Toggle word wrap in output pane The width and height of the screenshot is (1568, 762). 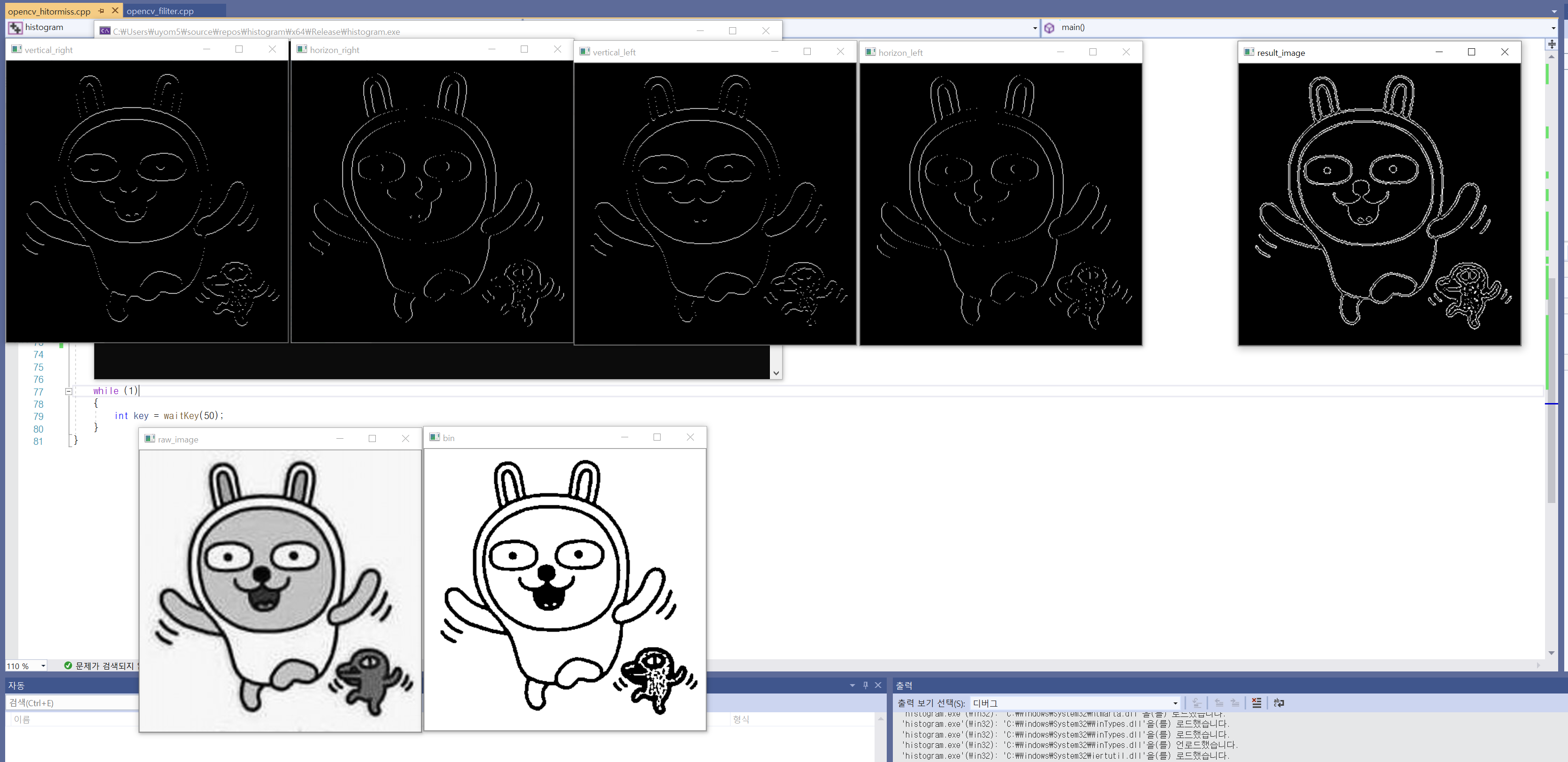[1279, 703]
